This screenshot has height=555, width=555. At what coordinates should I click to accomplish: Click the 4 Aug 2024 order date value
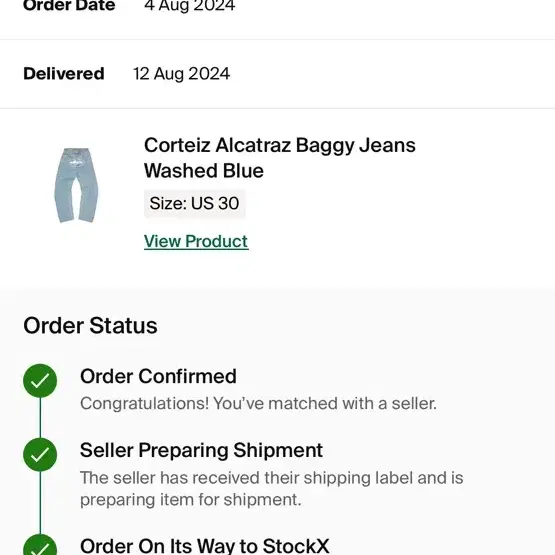click(189, 6)
